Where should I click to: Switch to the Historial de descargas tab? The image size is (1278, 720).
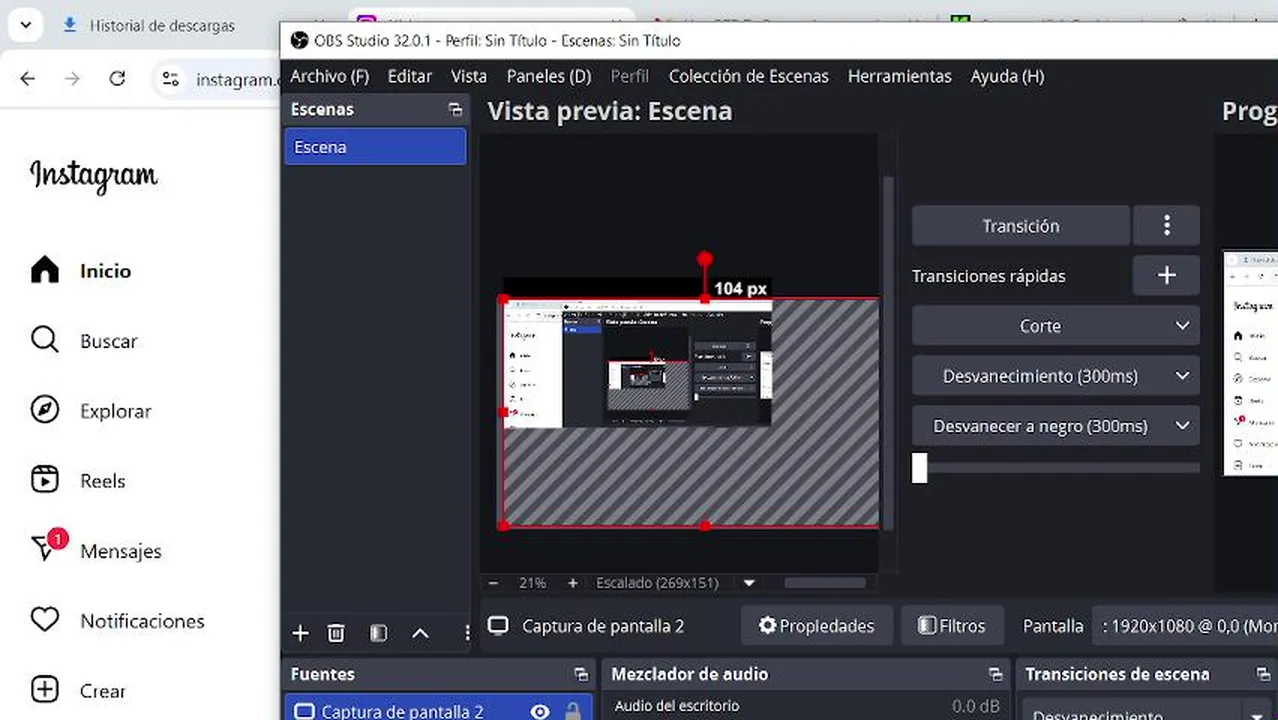point(162,26)
